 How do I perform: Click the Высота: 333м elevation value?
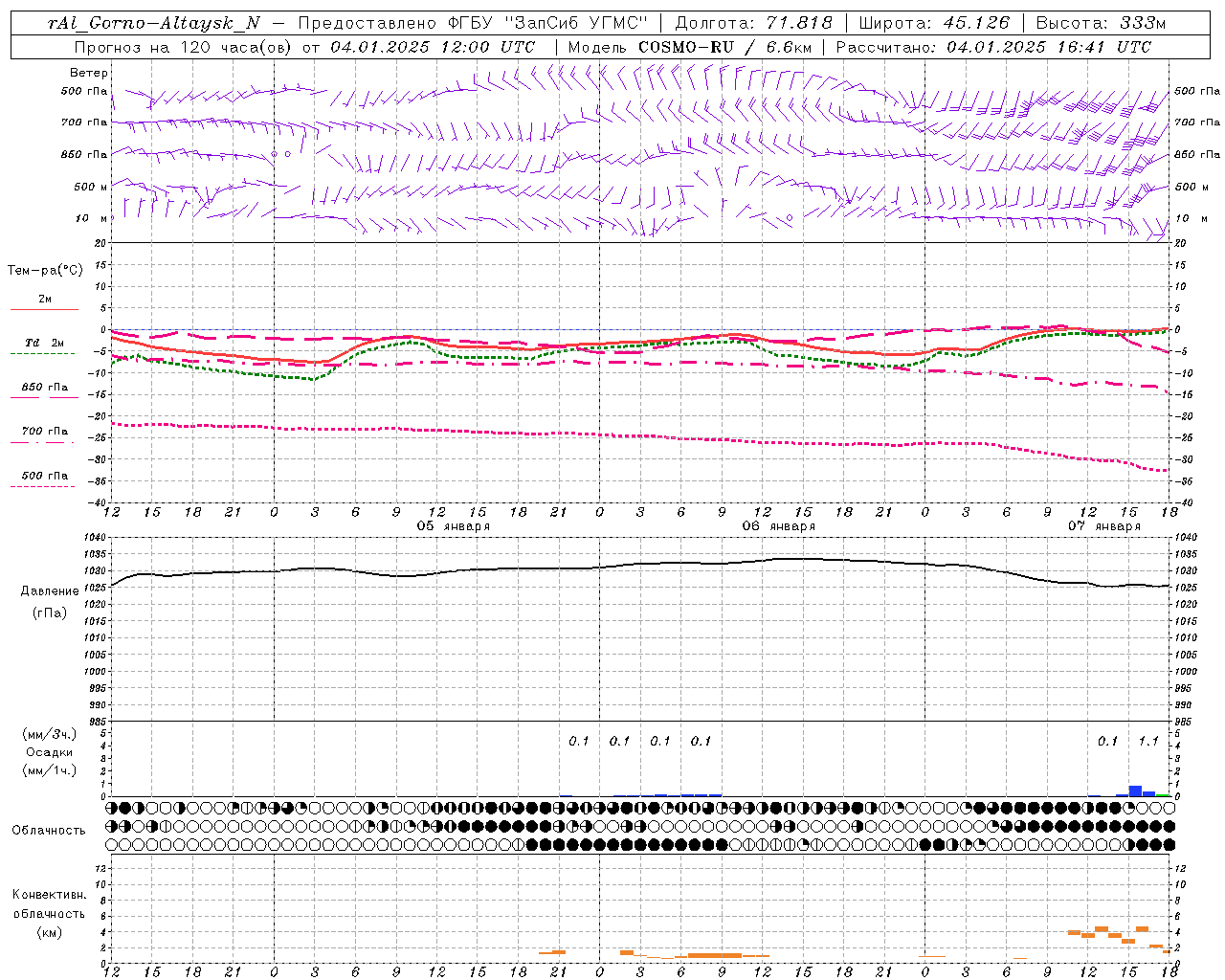pyautogui.click(x=1102, y=23)
